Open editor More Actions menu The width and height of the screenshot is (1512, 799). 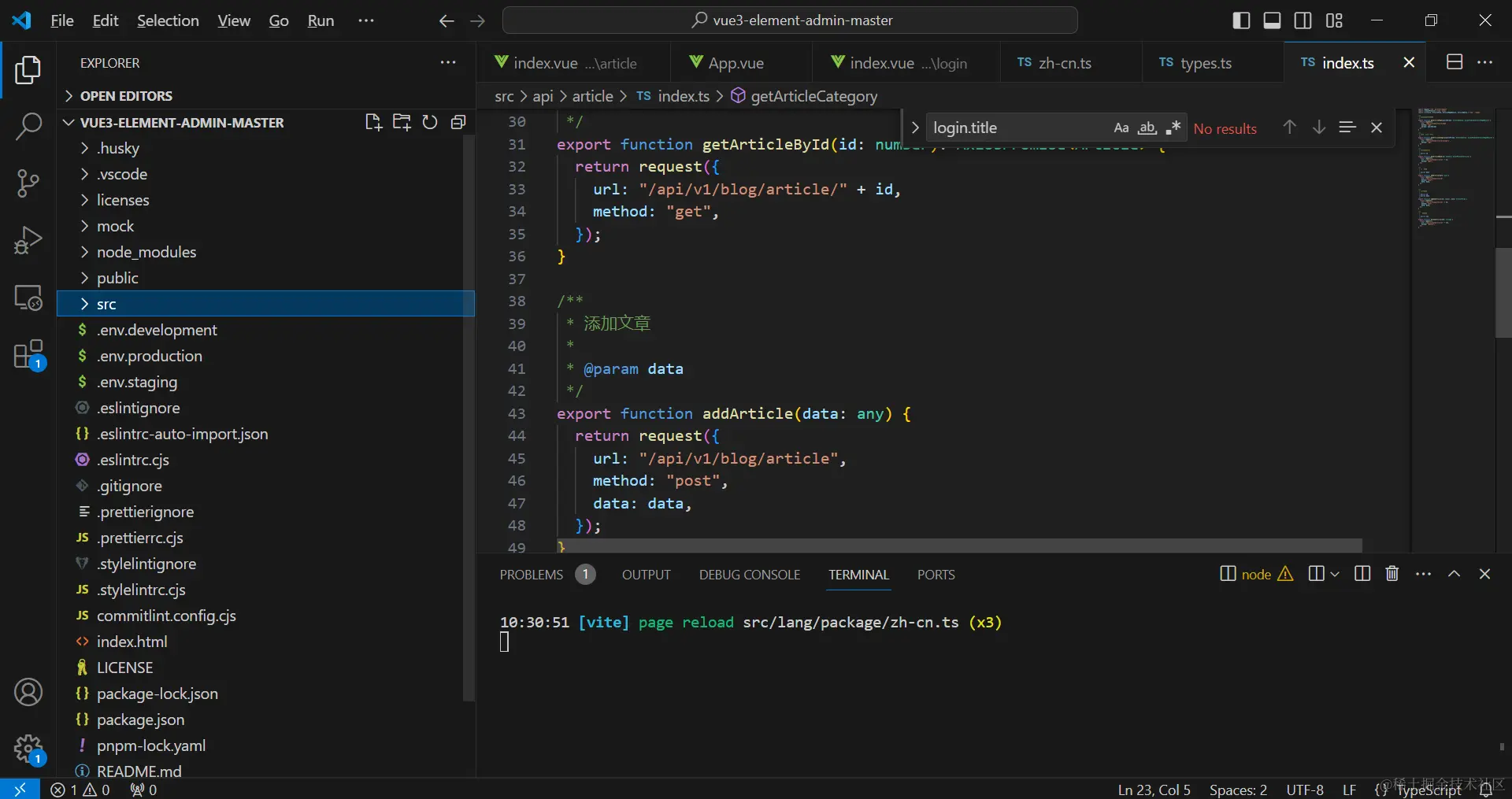pos(1485,62)
